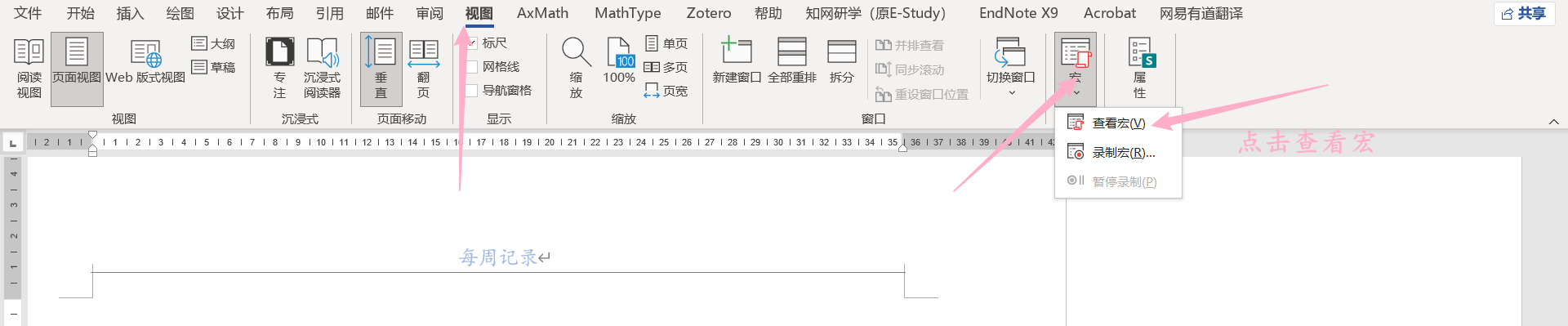Switch to the 绘图 (Draw) tab

click(180, 13)
